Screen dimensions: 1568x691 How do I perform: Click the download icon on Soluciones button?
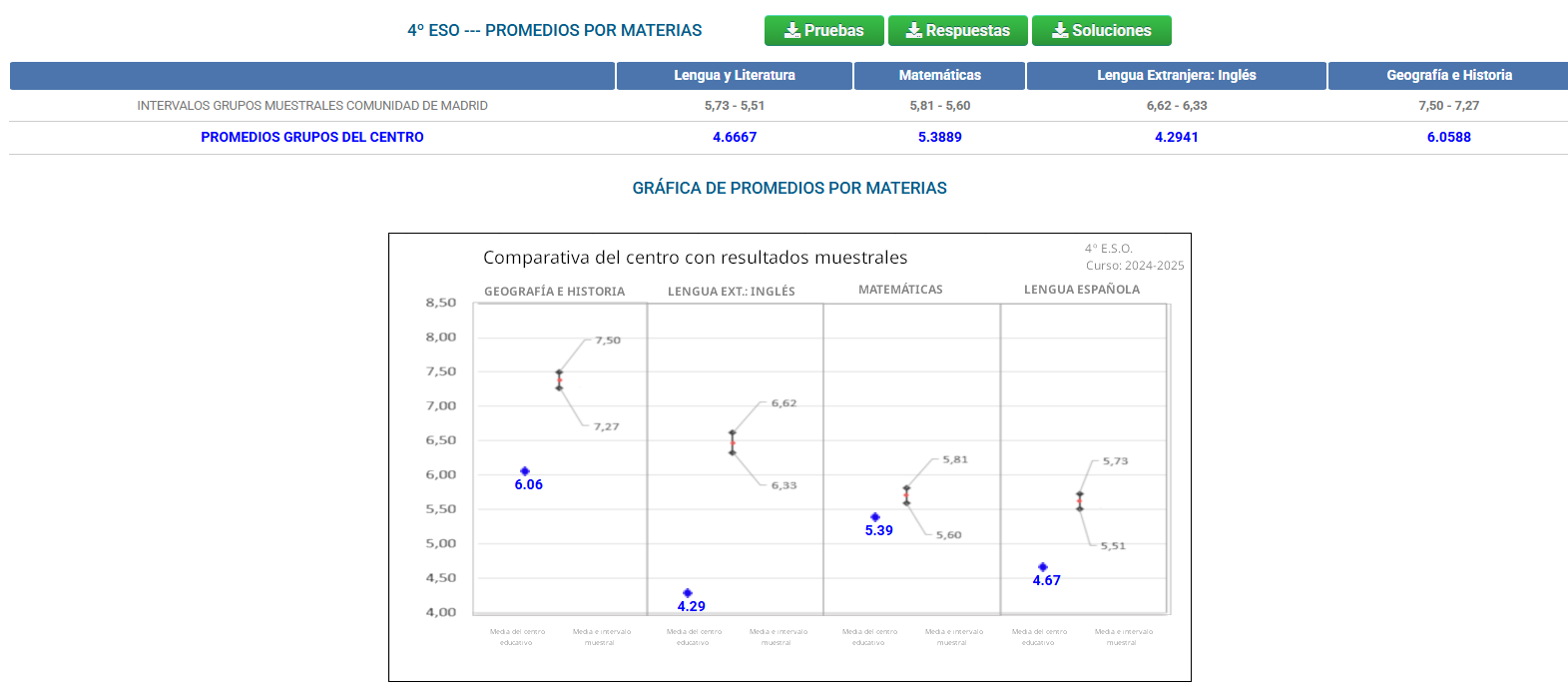[x=1060, y=31]
